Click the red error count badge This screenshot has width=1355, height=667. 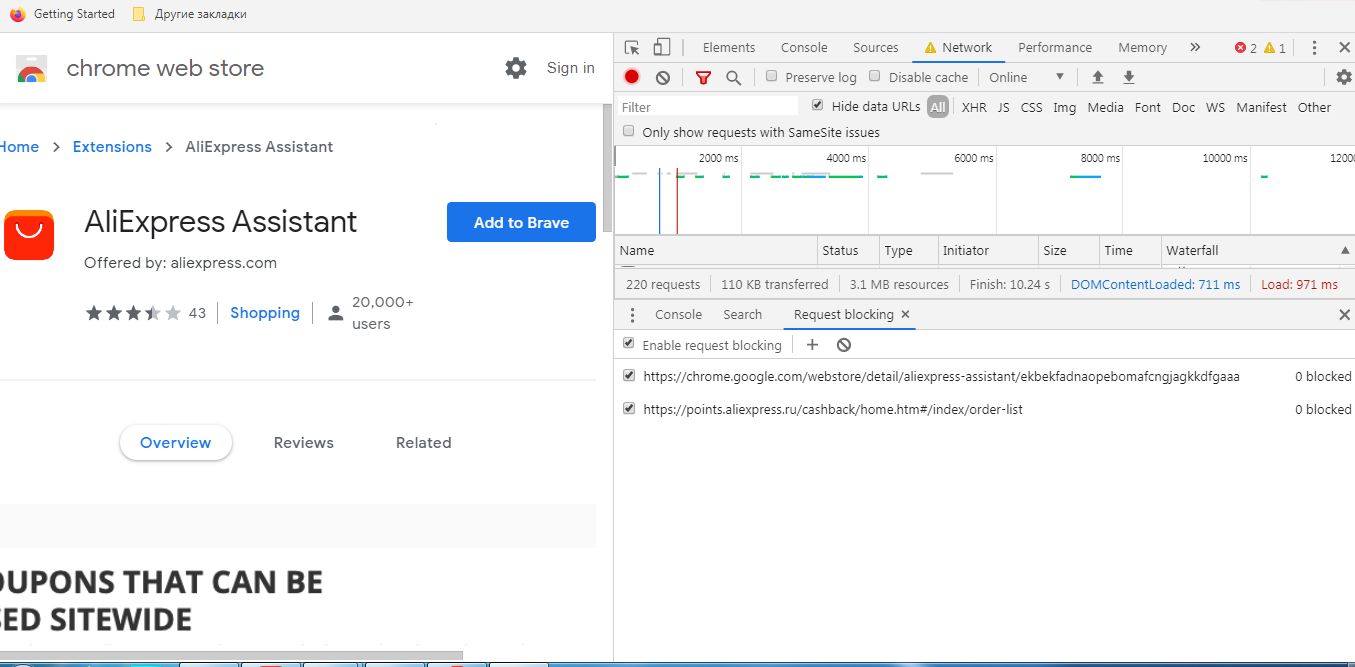click(x=1246, y=48)
